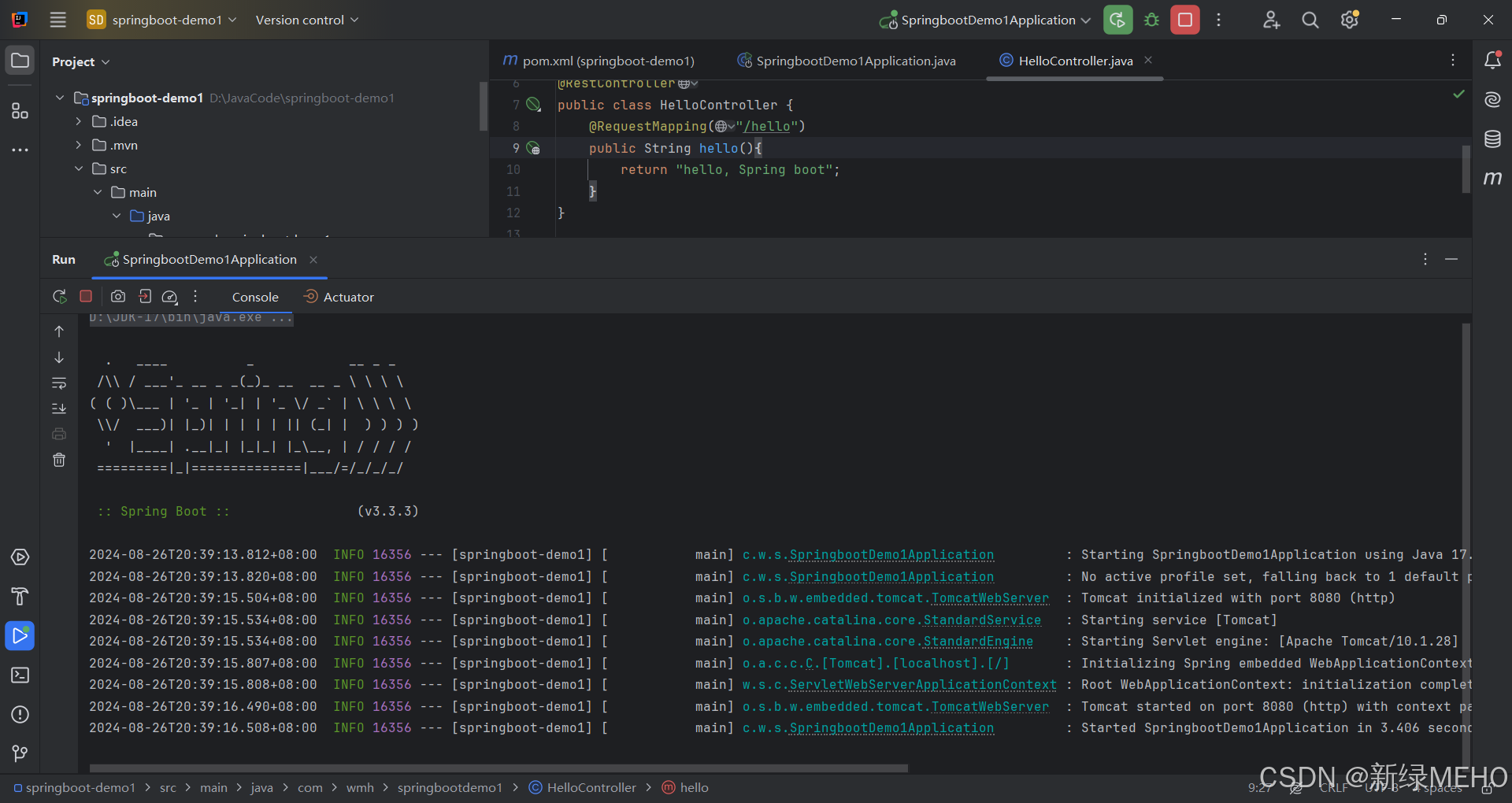The width and height of the screenshot is (1512, 803).
Task: Click HelloController in breadcrumb bar
Action: (x=583, y=787)
